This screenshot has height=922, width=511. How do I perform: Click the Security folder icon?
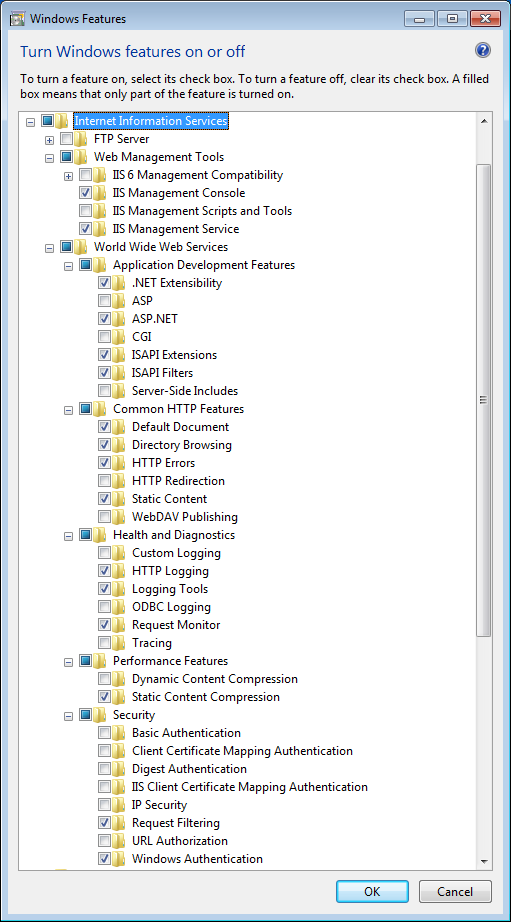(99, 715)
